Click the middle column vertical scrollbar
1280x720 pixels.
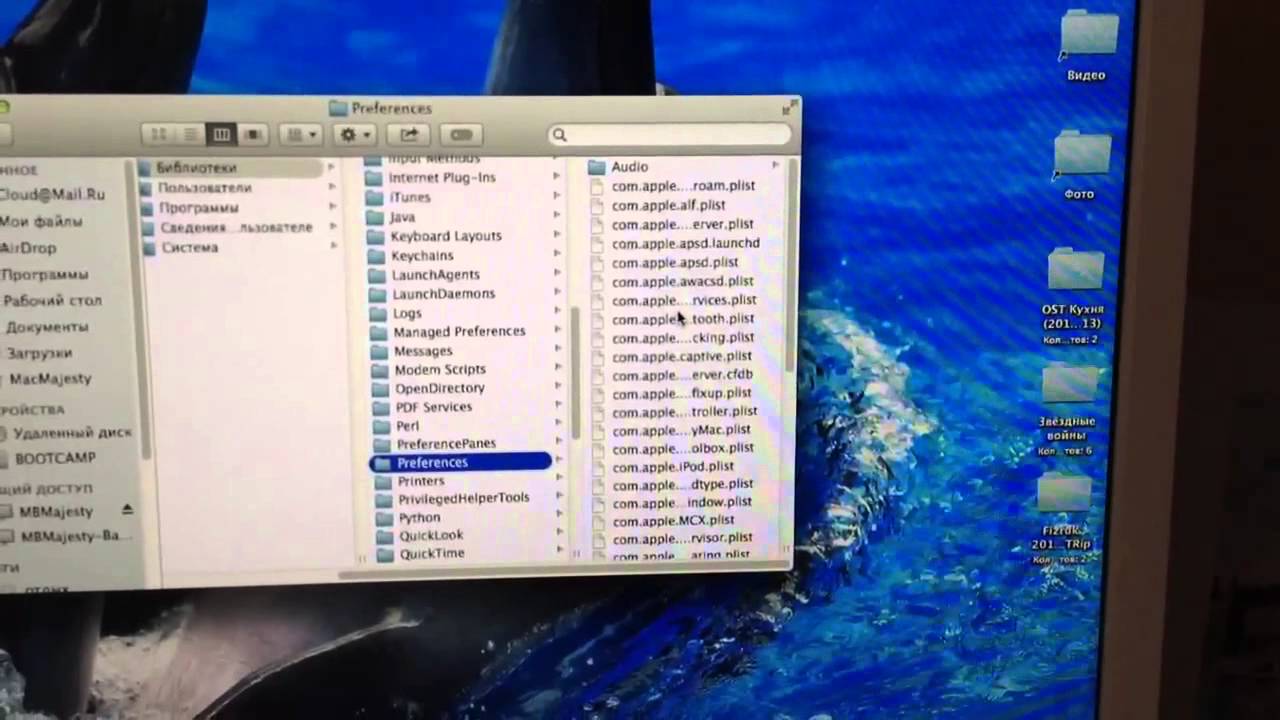(x=575, y=372)
